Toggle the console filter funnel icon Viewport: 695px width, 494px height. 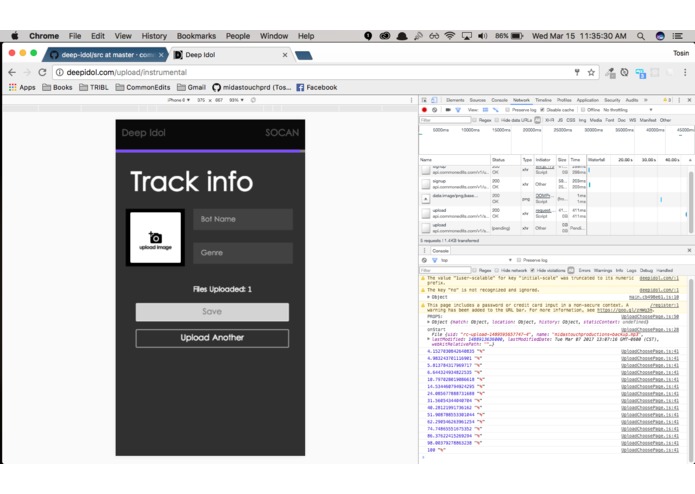click(x=434, y=260)
